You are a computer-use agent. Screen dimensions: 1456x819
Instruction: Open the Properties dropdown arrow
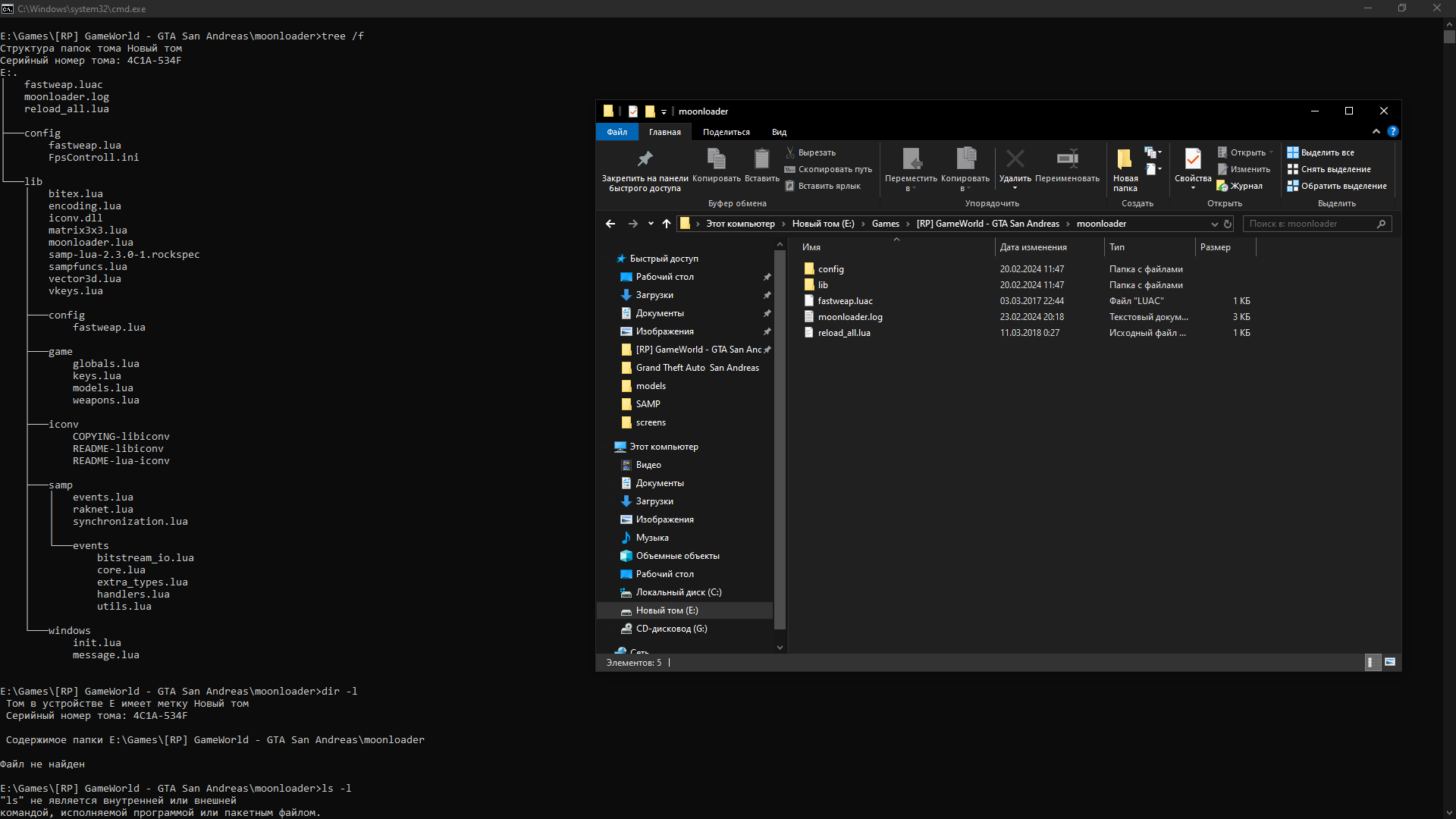[1193, 188]
